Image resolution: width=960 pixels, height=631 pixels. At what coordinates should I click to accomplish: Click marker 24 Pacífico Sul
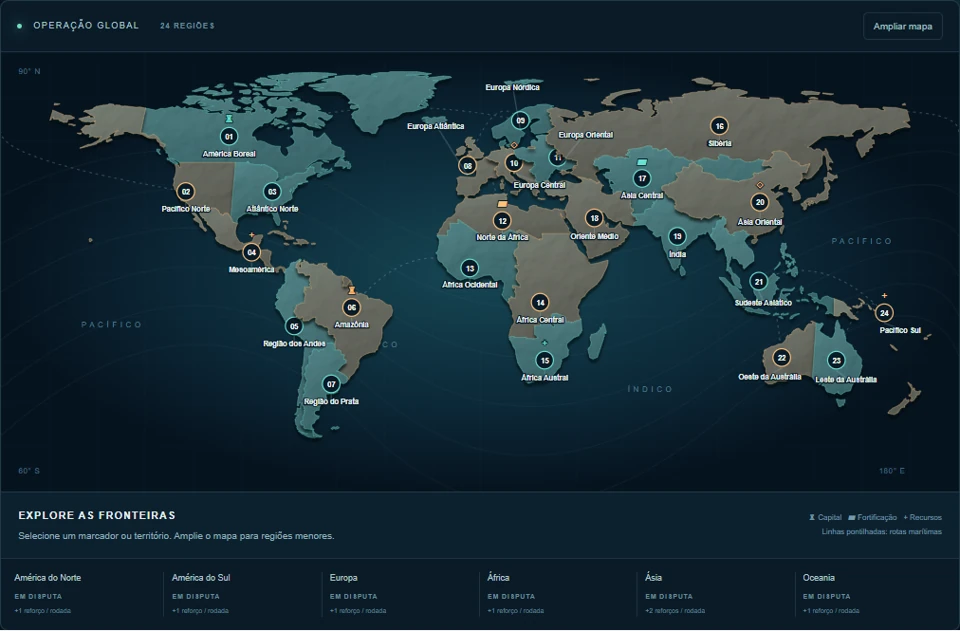[x=884, y=313]
